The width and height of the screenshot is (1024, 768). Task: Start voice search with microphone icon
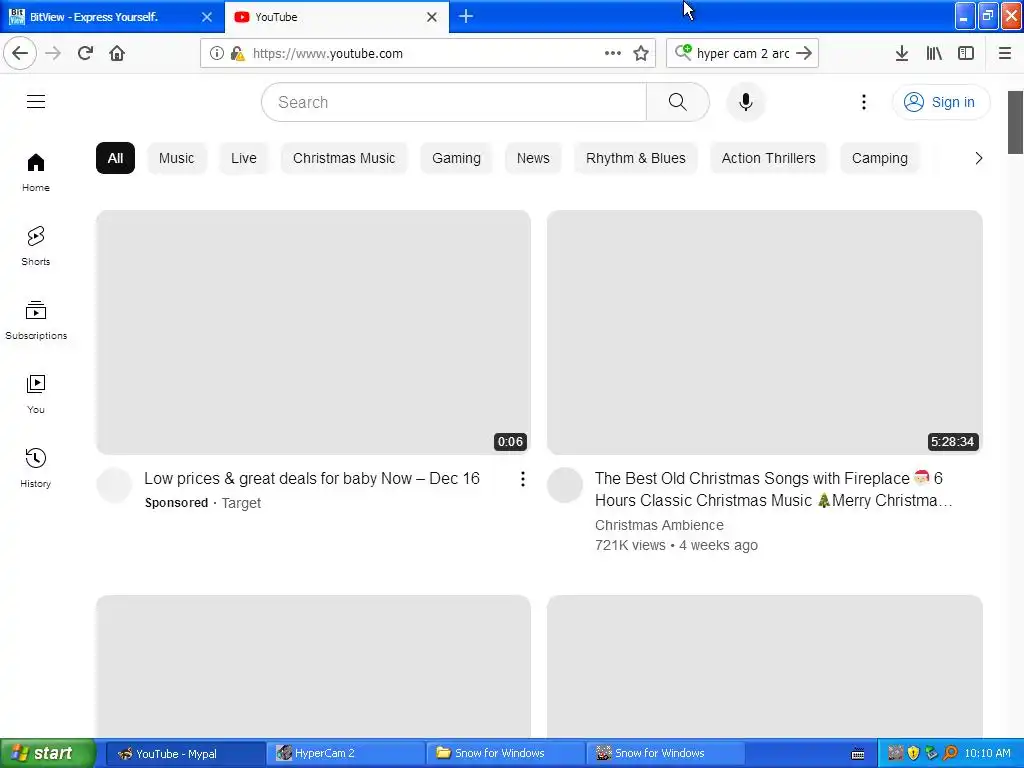point(745,102)
